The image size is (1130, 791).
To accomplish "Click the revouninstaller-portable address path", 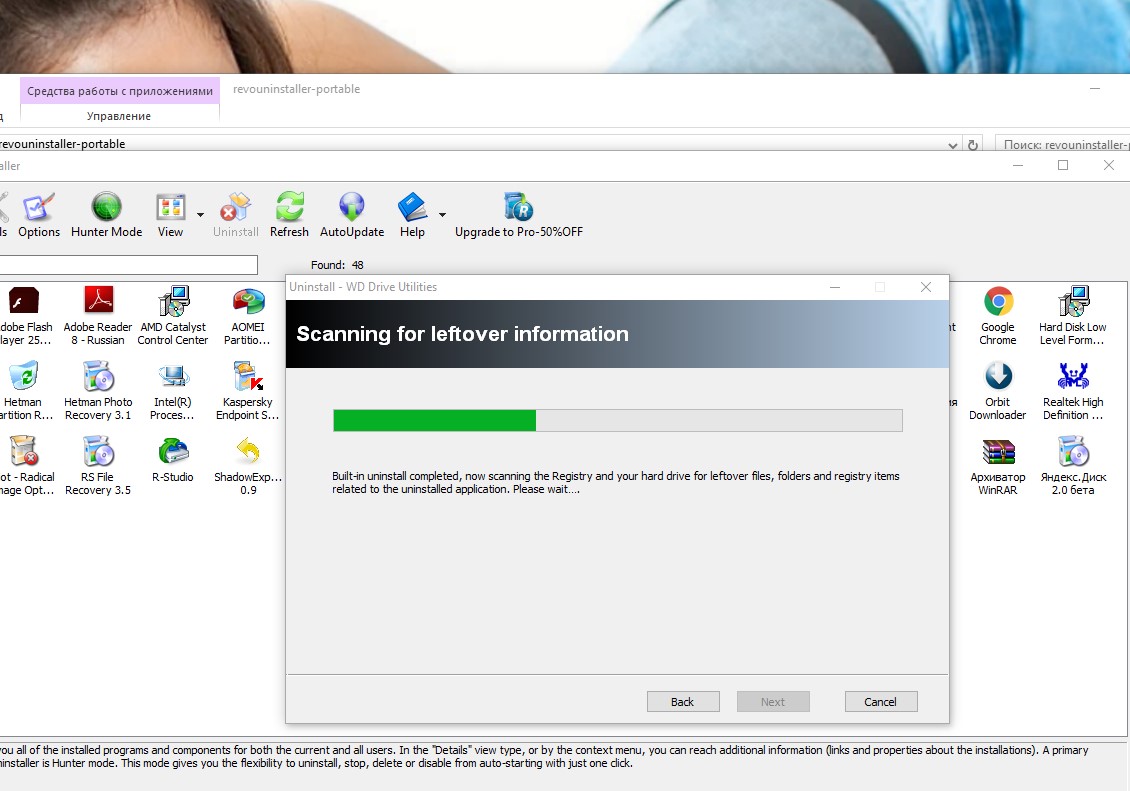I will (x=63, y=143).
